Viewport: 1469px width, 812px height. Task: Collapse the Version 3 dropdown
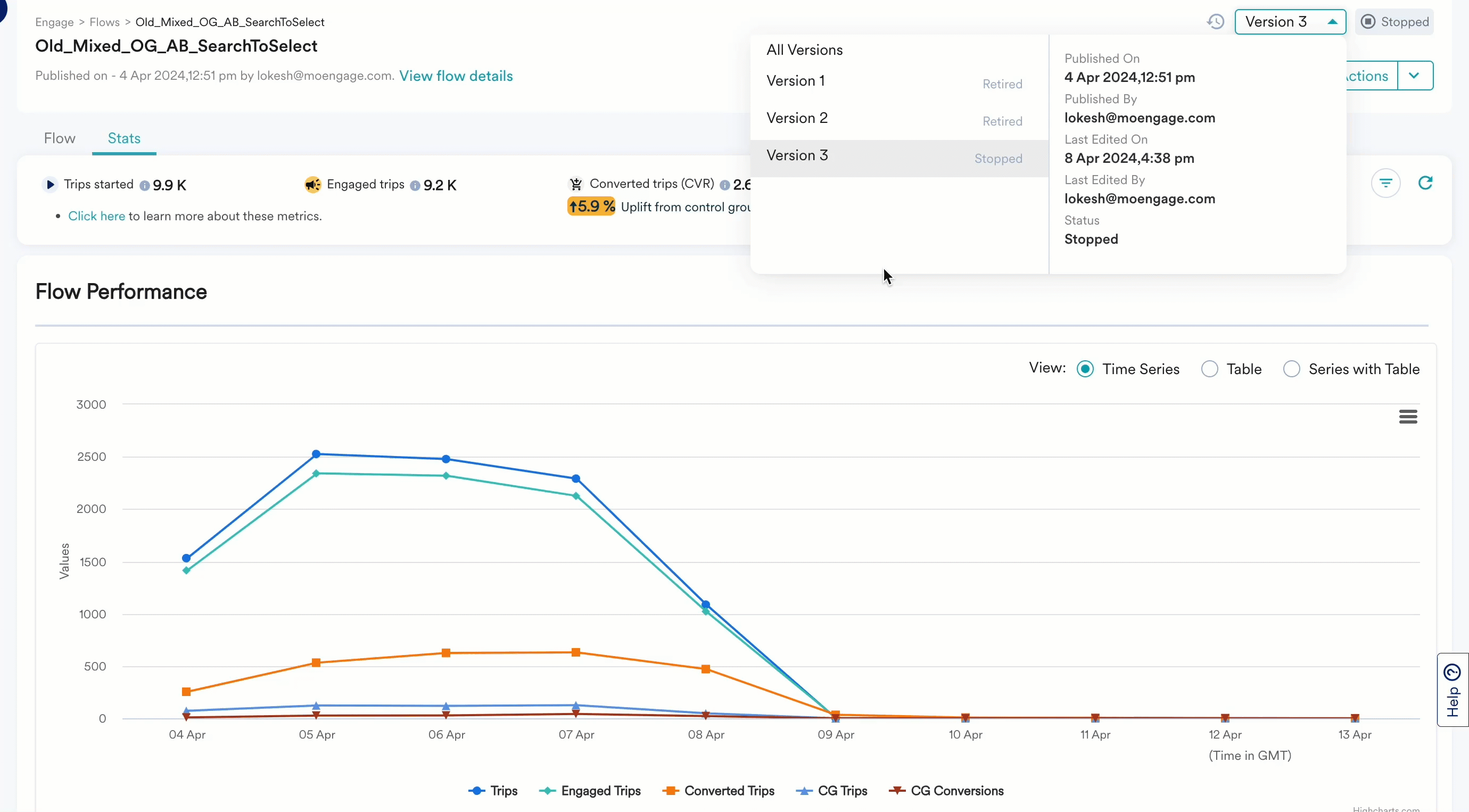point(1333,21)
